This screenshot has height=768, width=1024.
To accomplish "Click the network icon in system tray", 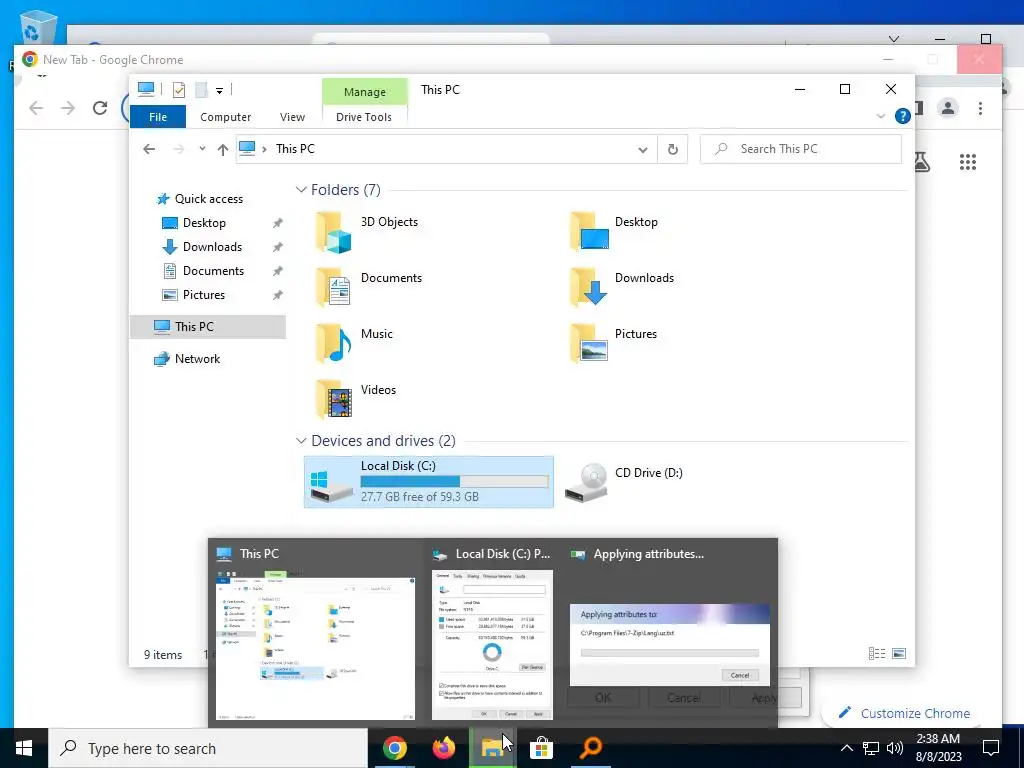I will [871, 748].
